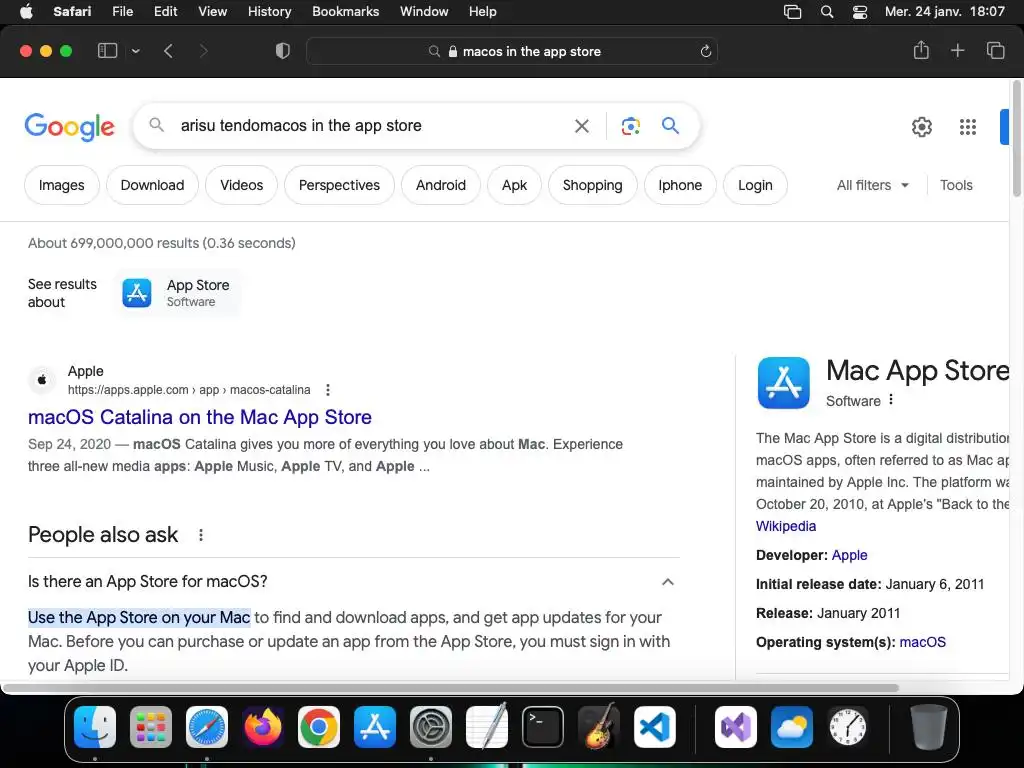Launch GarageBand from the Dock

tap(599, 726)
